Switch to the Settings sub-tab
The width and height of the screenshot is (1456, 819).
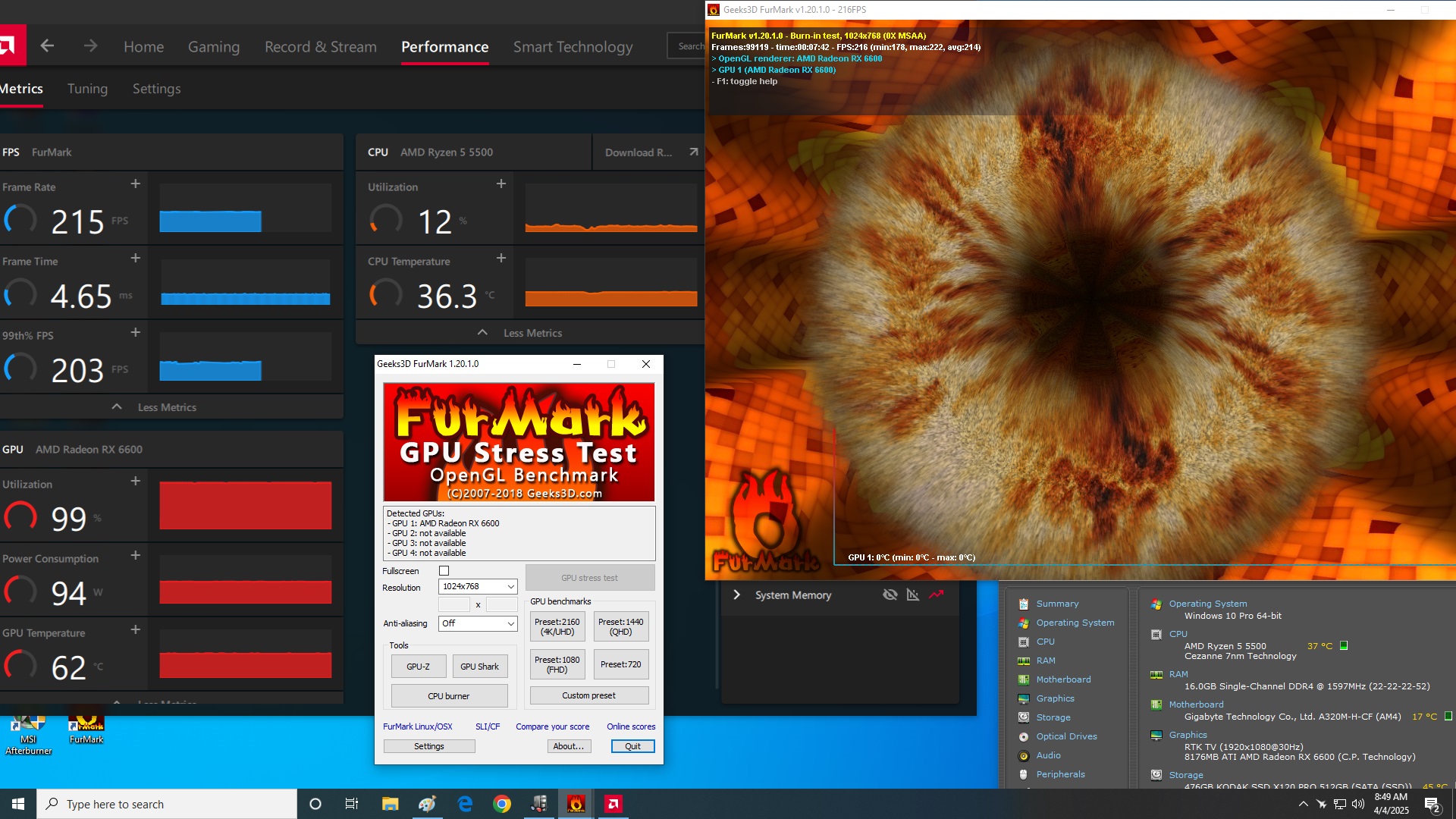click(156, 89)
